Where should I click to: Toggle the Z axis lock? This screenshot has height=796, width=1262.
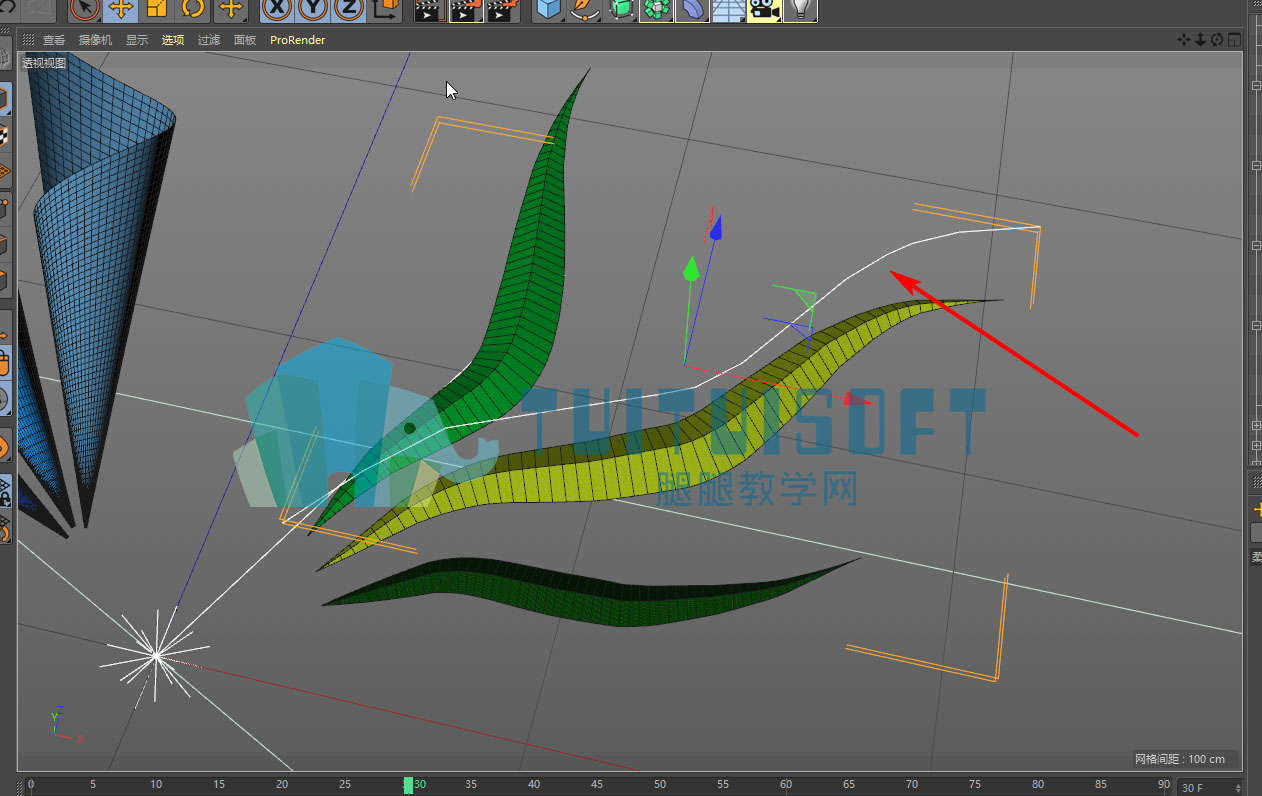(348, 10)
